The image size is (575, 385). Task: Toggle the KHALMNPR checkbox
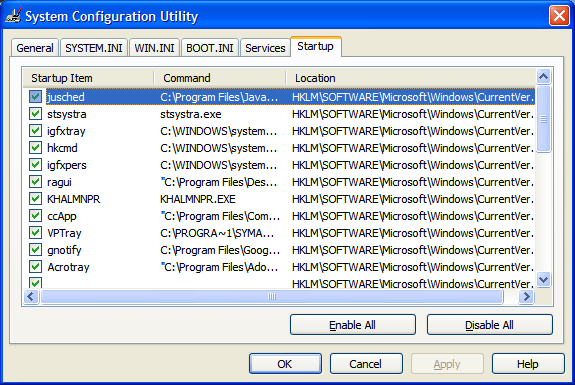pos(35,199)
